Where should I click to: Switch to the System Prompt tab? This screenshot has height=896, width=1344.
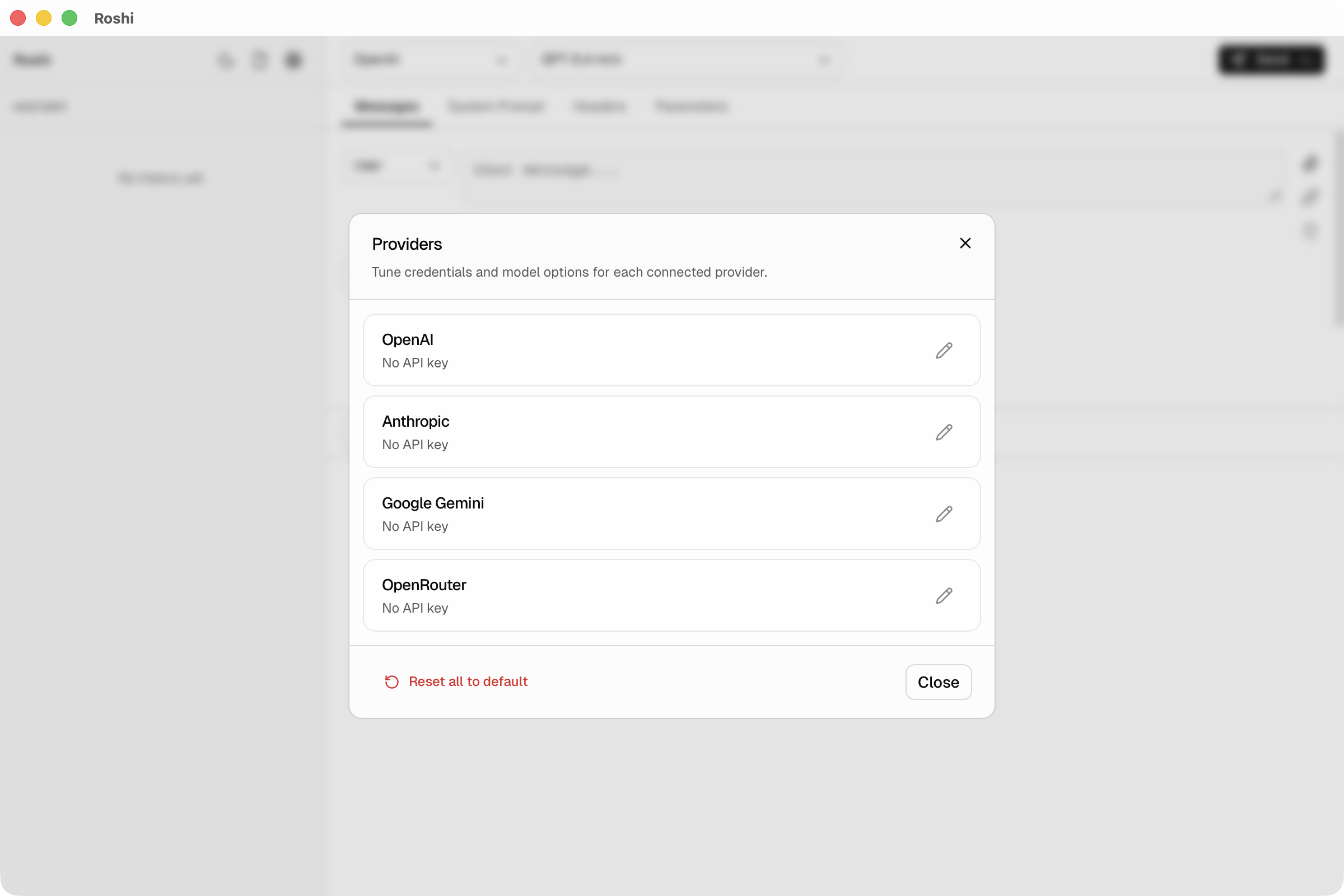(496, 107)
